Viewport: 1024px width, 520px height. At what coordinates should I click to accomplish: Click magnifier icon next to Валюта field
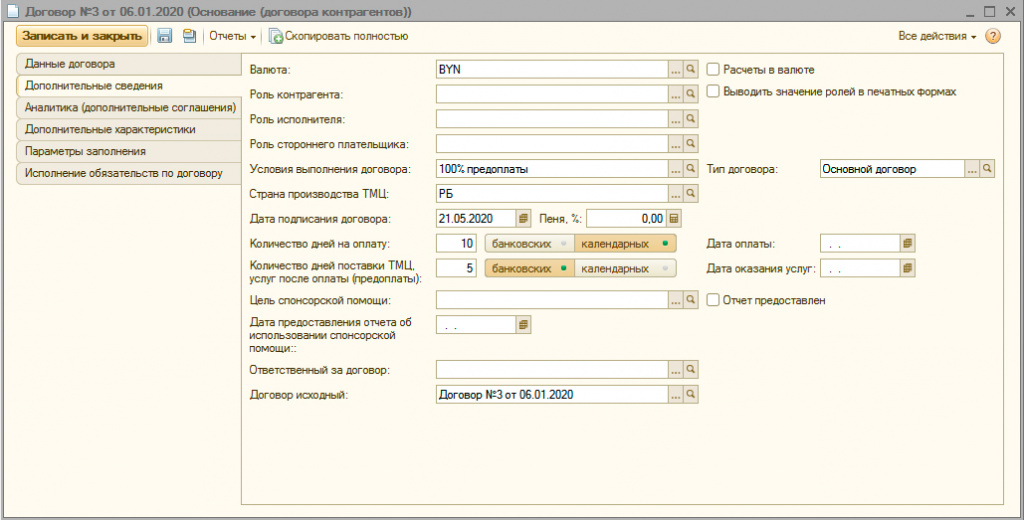pos(690,70)
